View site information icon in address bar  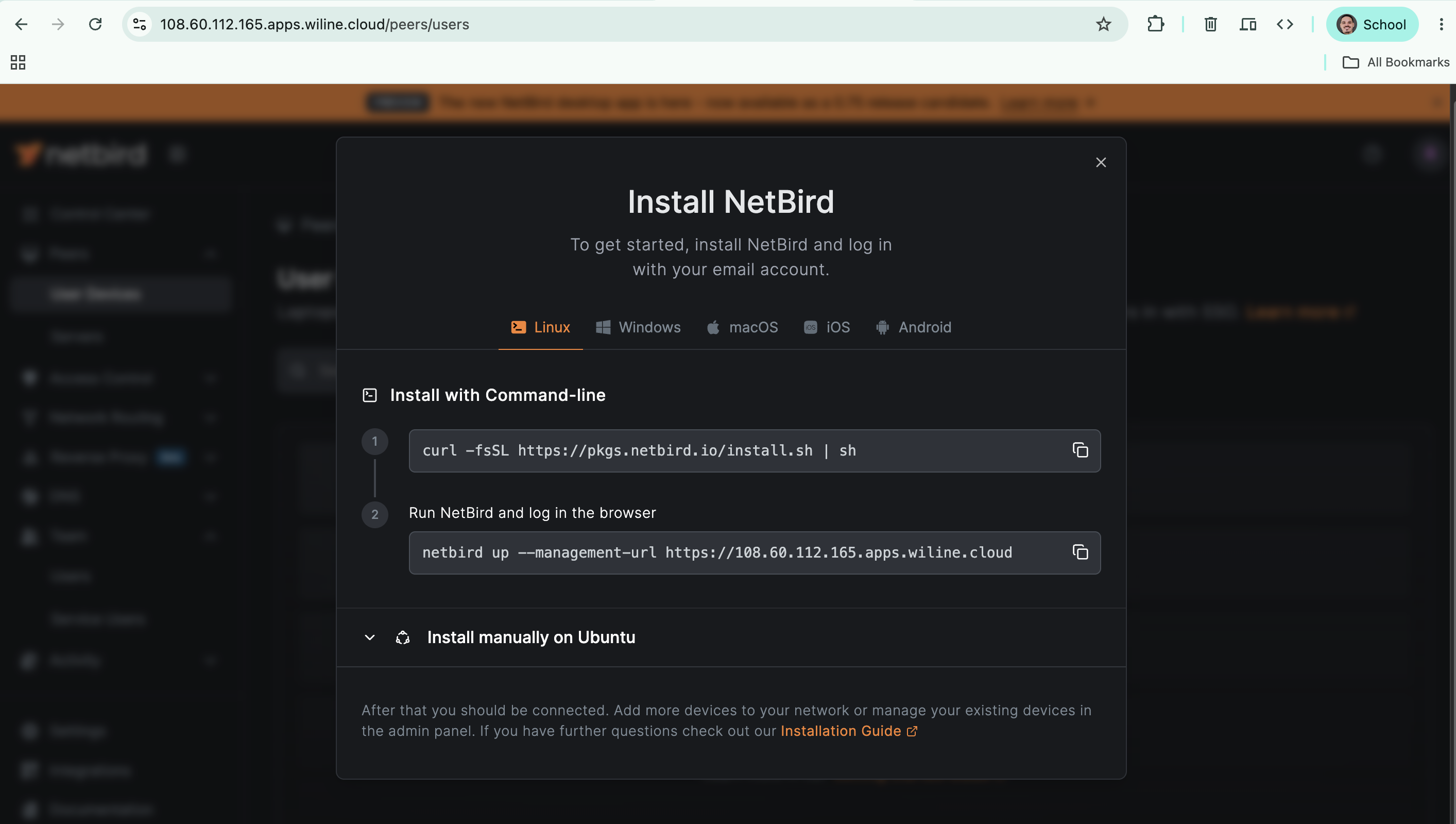pos(139,24)
